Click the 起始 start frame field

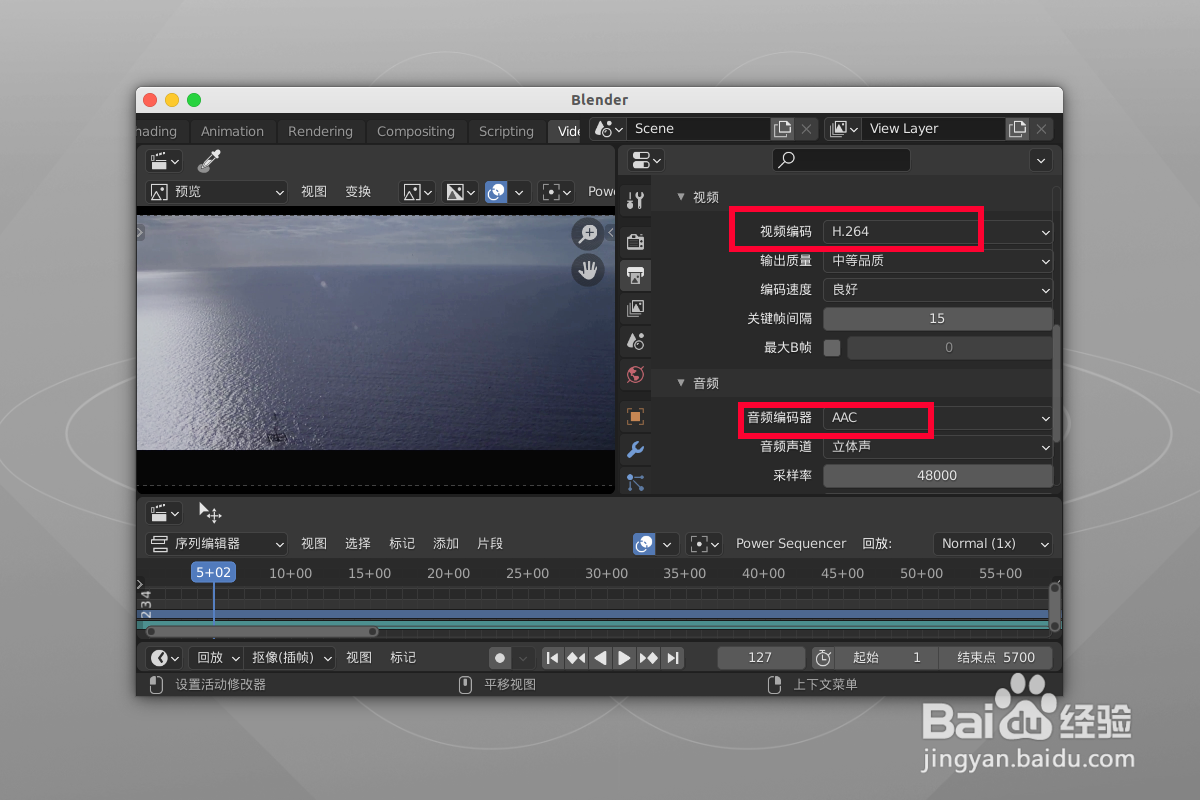[x=887, y=657]
